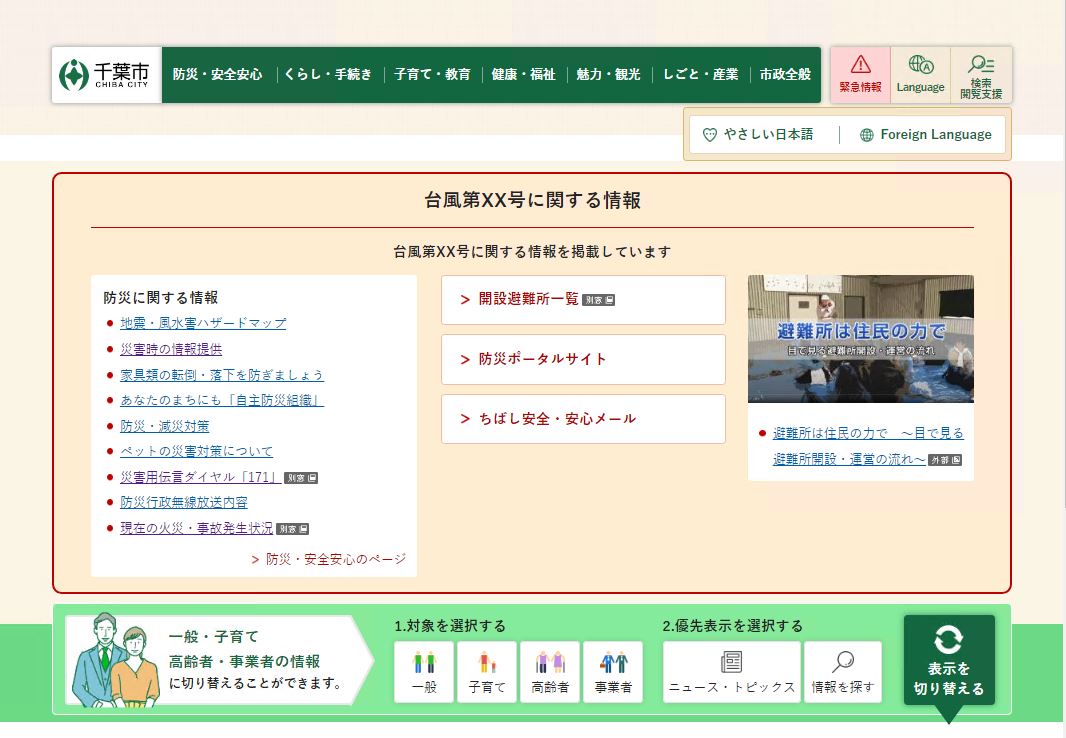Screen dimensions: 1066x738
Task: Click the Language globe icon
Action: (x=920, y=75)
